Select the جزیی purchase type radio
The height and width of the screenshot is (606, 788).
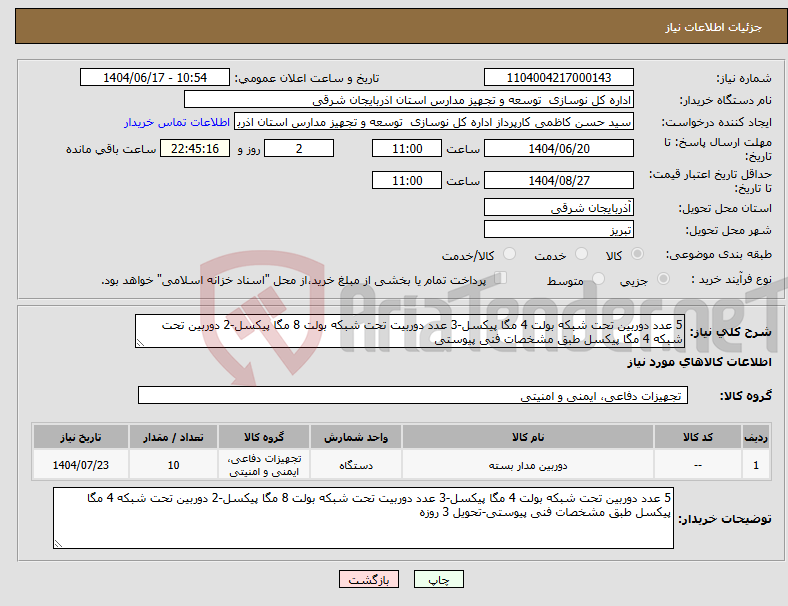pyautogui.click(x=663, y=278)
